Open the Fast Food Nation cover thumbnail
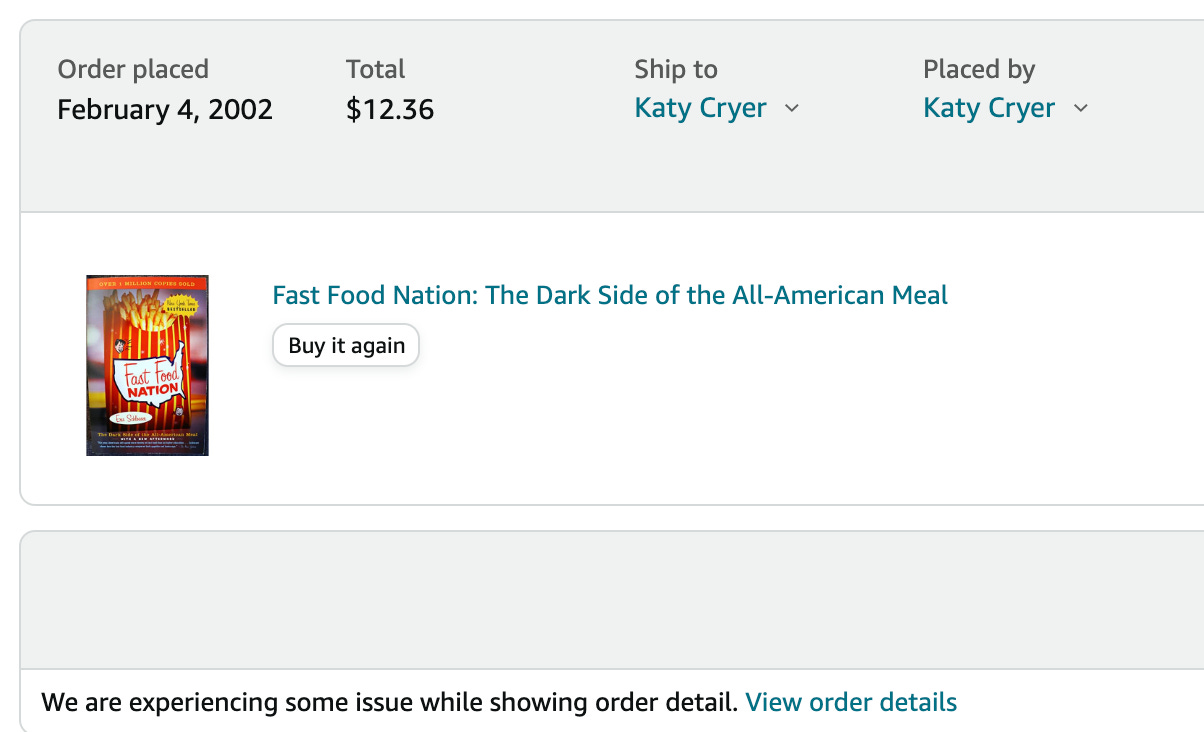The height and width of the screenshot is (732, 1204). pyautogui.click(x=147, y=366)
